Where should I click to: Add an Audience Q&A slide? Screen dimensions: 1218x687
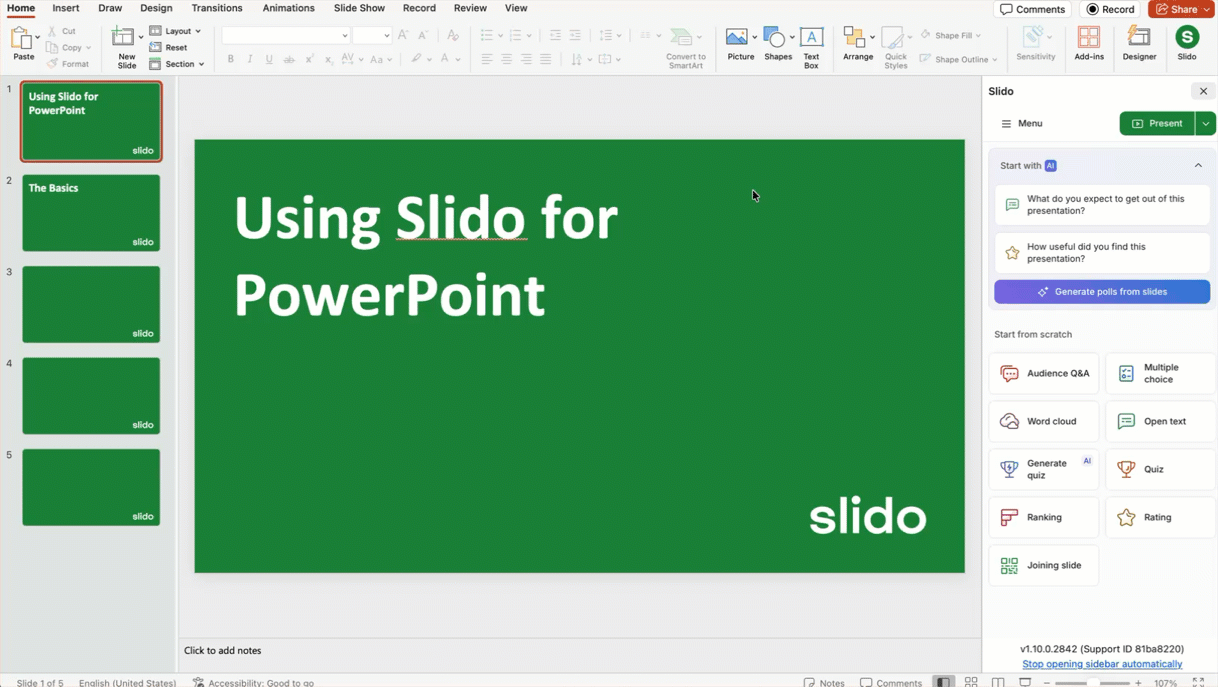click(1044, 373)
